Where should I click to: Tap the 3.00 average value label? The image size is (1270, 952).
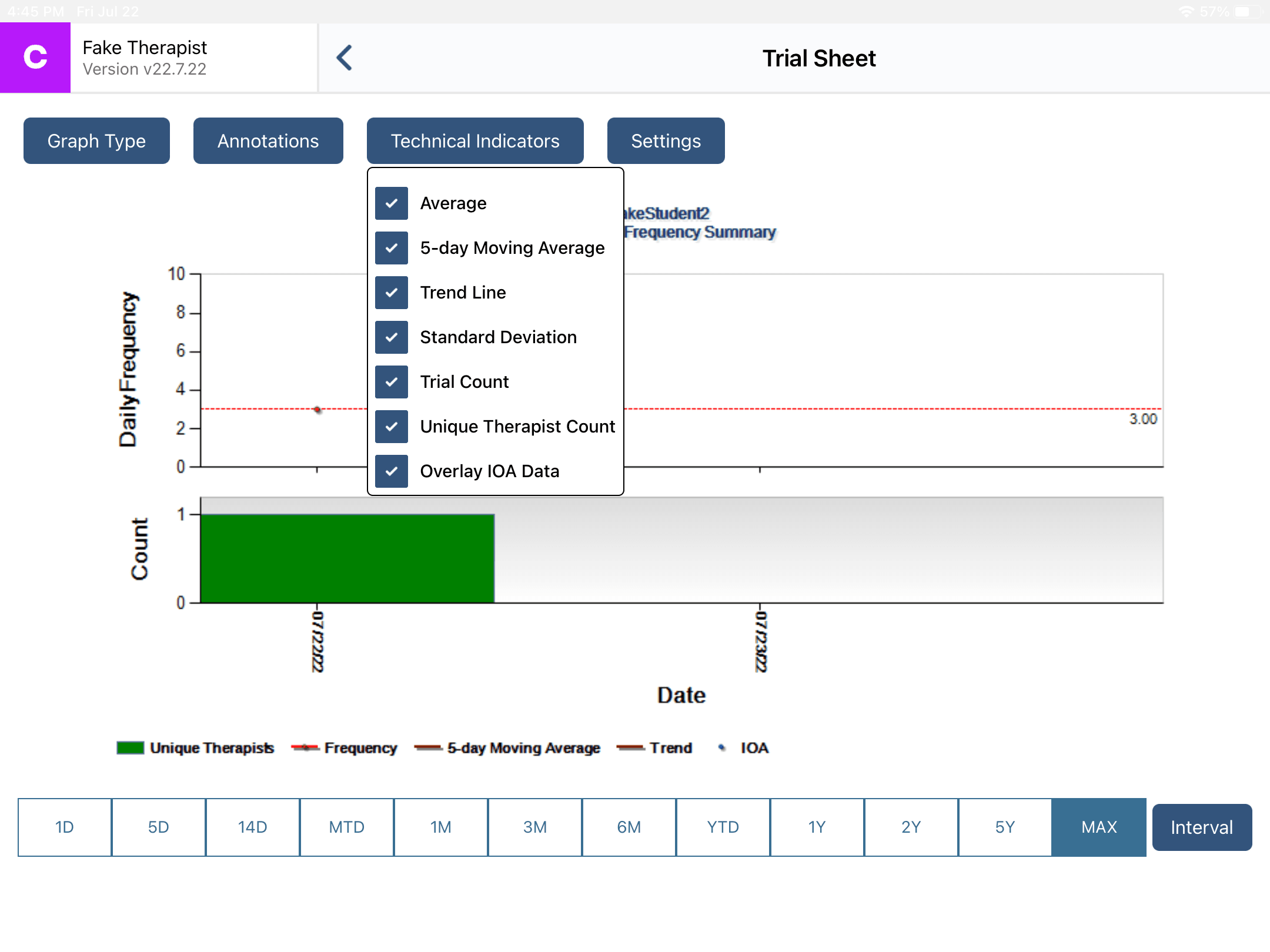tap(1143, 419)
